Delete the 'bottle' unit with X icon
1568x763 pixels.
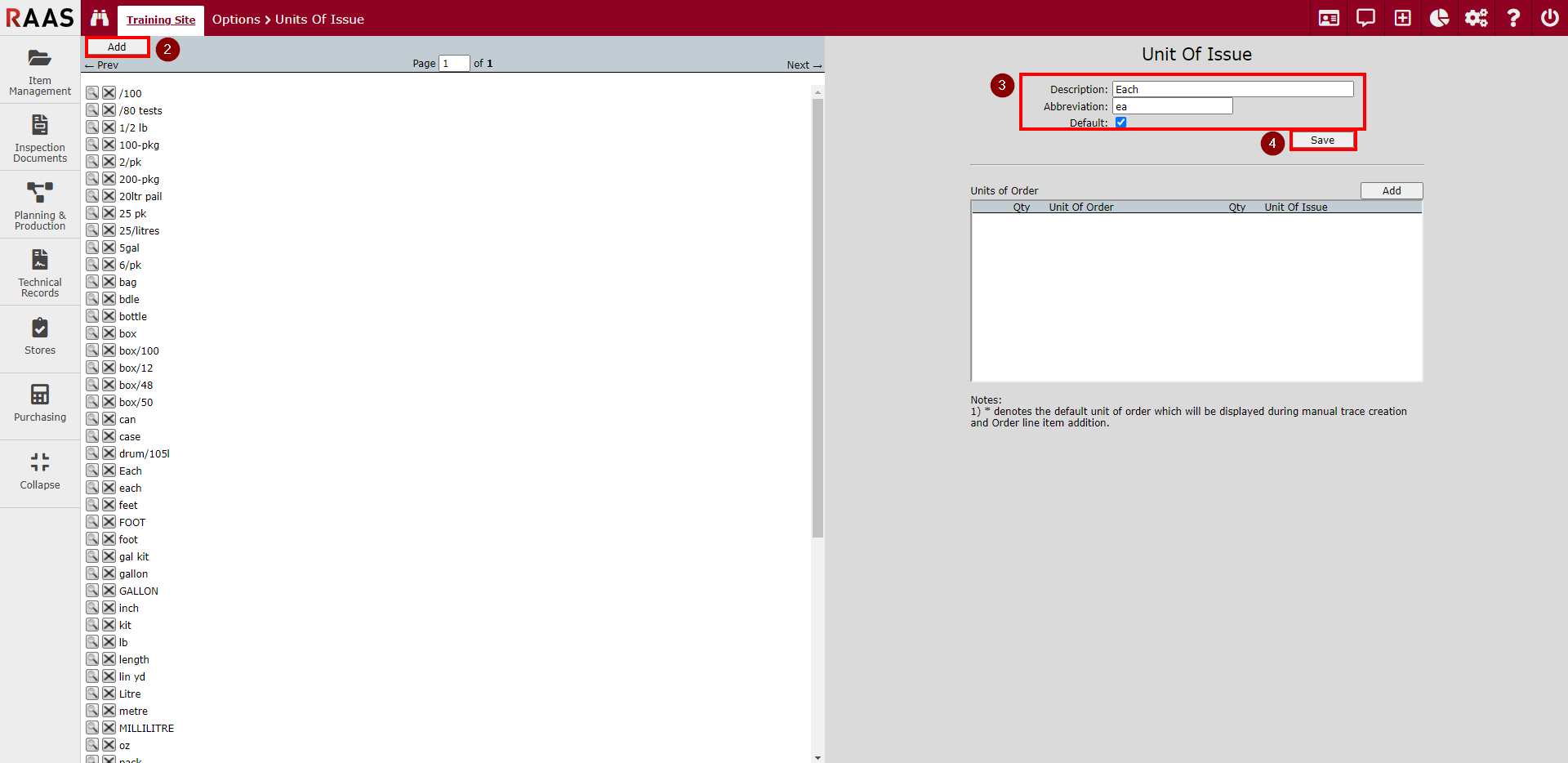(x=109, y=316)
